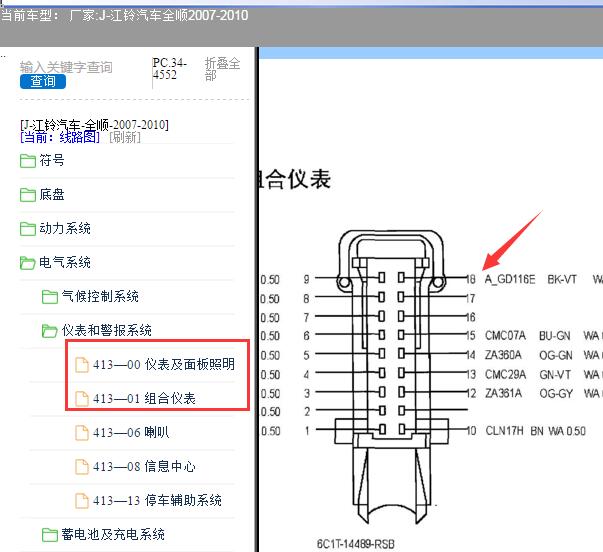Click the ZA360A wire label

(503, 355)
